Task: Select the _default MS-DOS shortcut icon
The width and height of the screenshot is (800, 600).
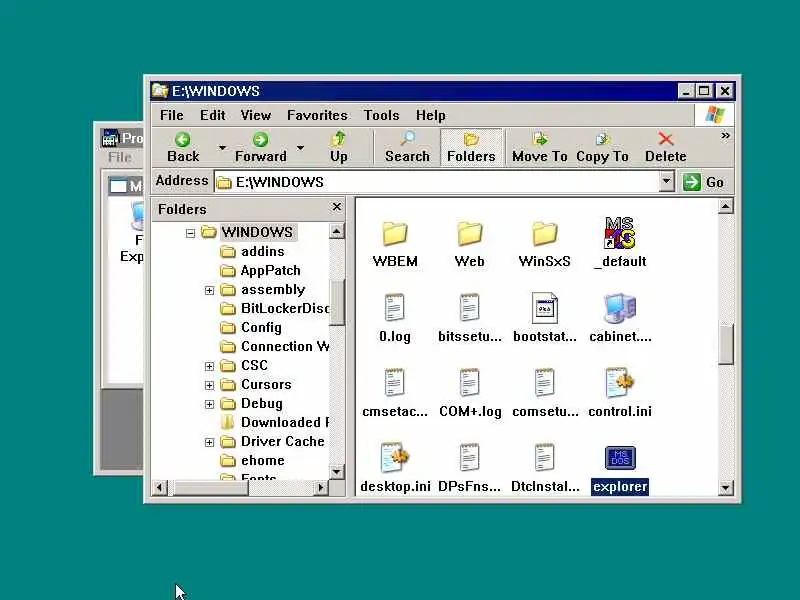Action: [x=619, y=233]
